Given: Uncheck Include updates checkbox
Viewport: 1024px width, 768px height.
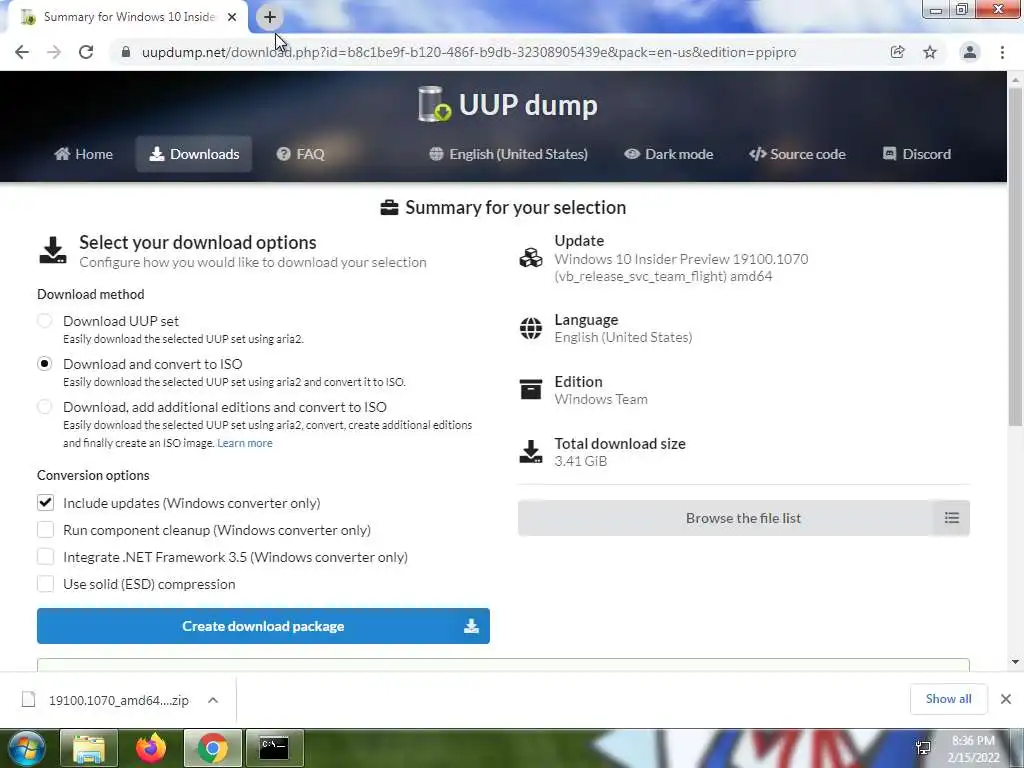Looking at the screenshot, I should point(45,503).
